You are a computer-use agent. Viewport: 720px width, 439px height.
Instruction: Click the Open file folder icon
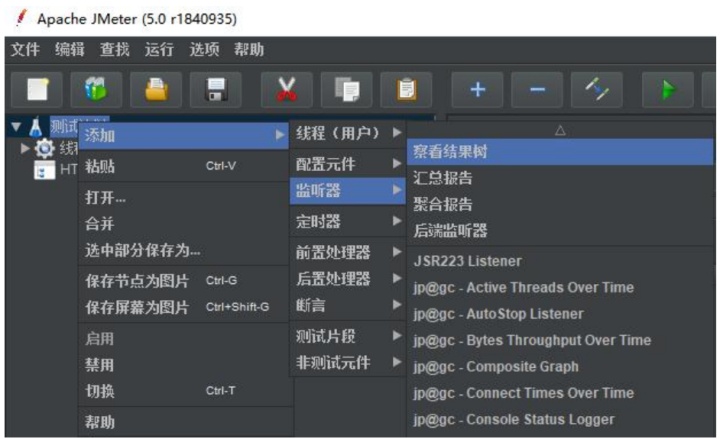[156, 89]
